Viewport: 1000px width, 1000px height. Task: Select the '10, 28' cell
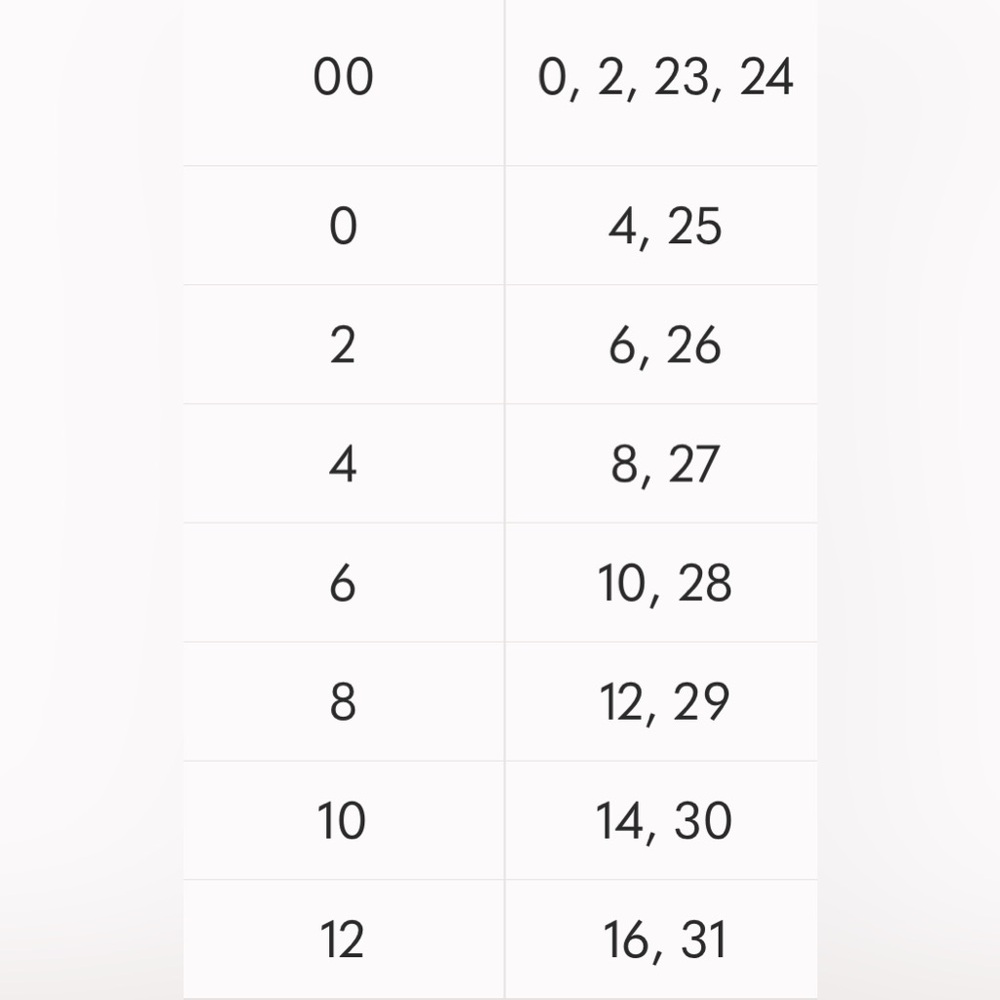tap(665, 583)
